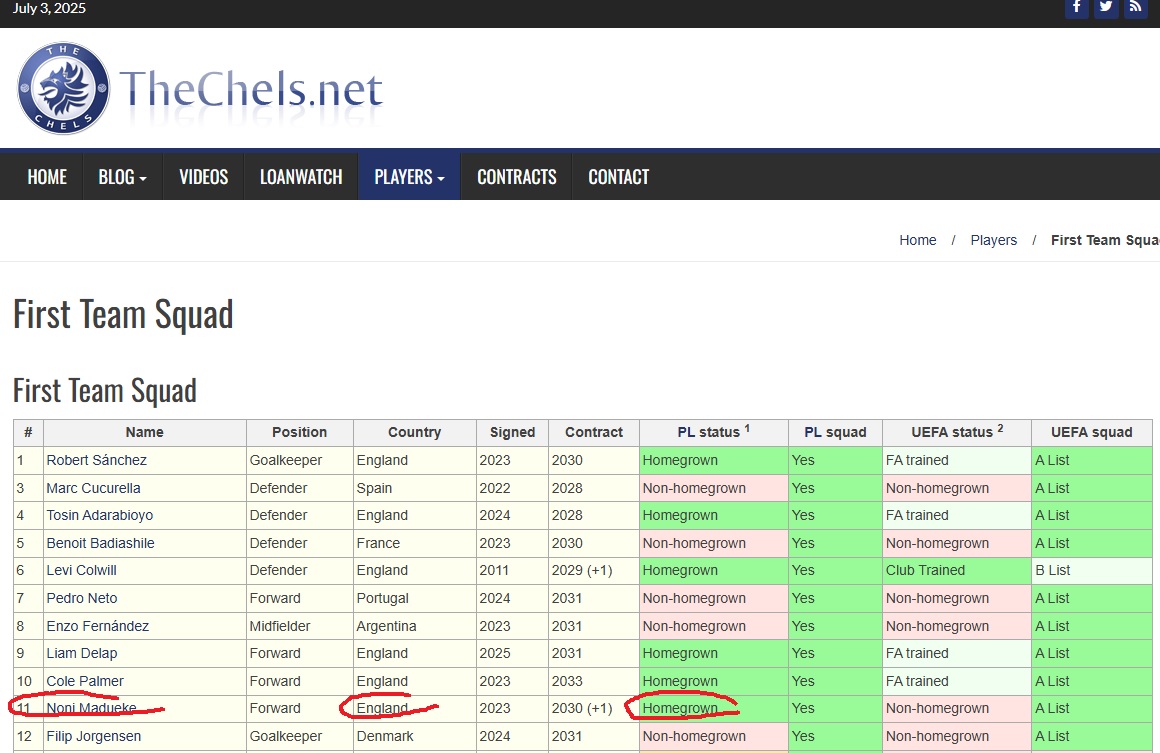Click the large First Team Squad page title
Screen dimensions: 1160x753
123,314
